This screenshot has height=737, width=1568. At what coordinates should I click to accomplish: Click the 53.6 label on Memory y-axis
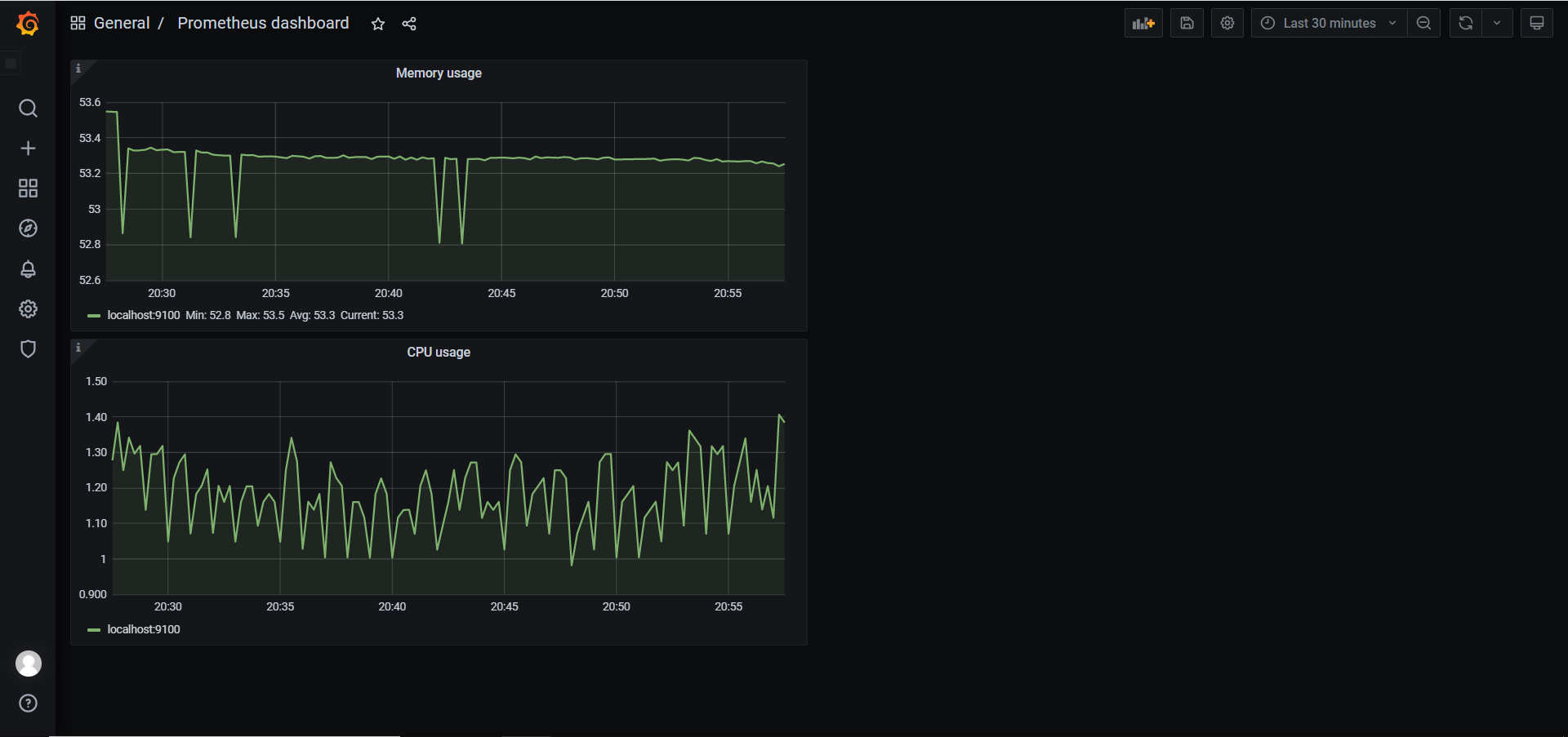click(90, 102)
